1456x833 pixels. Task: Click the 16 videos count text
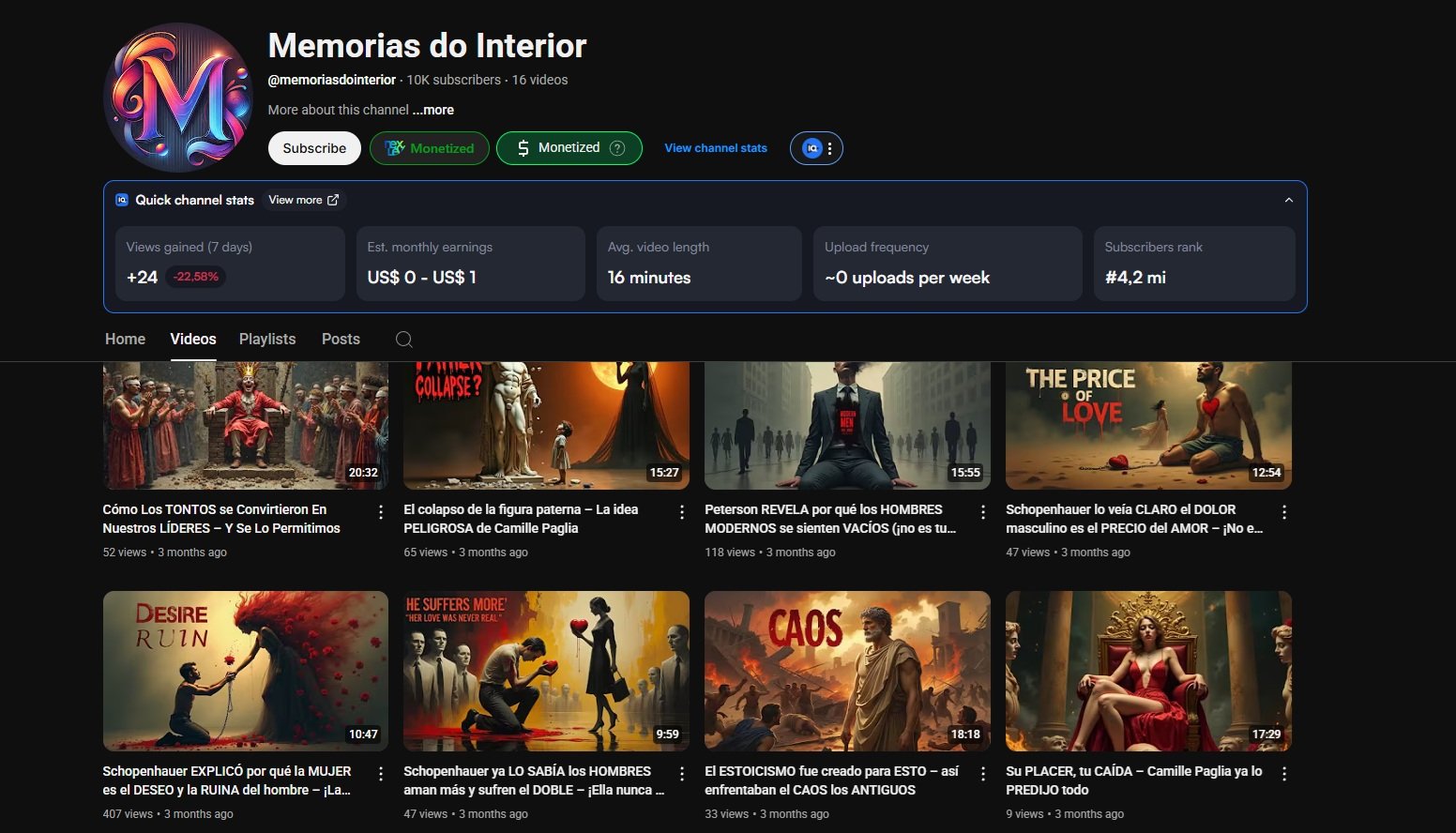[539, 80]
